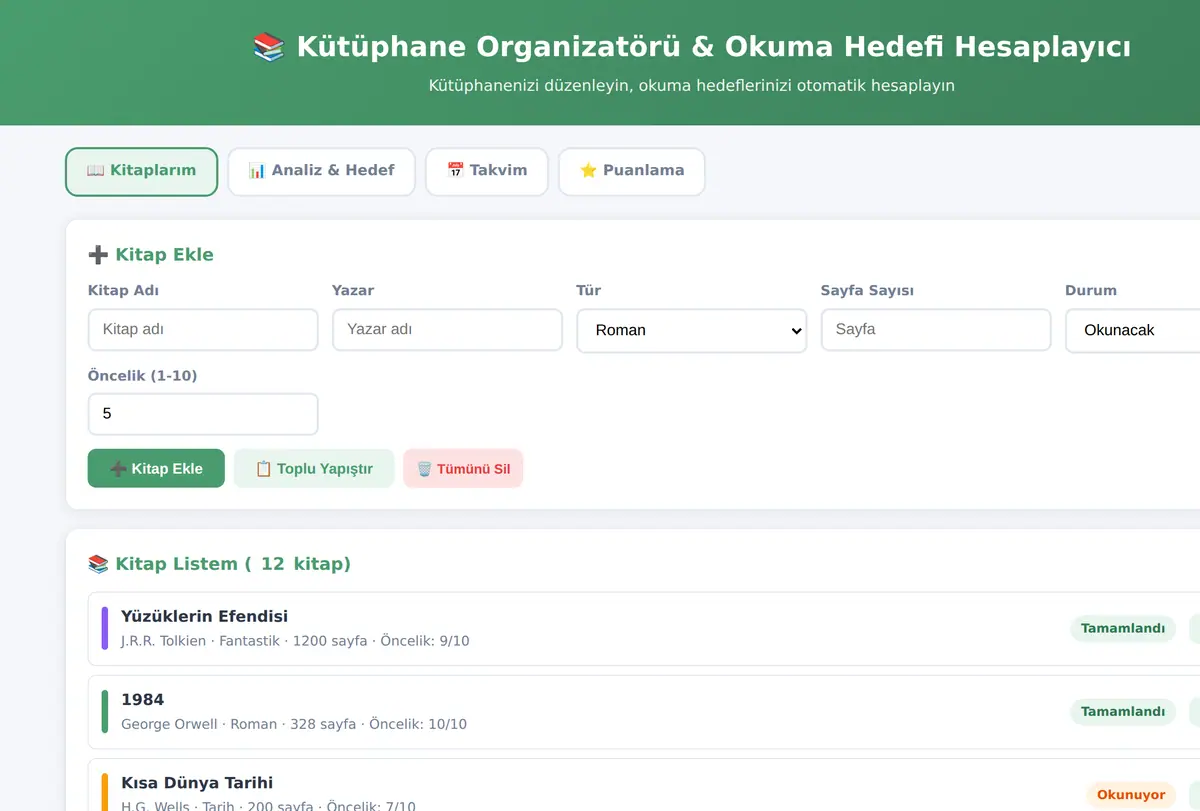Viewport: 1200px width, 811px height.
Task: Open the Kitaplarım tab
Action: point(141,171)
